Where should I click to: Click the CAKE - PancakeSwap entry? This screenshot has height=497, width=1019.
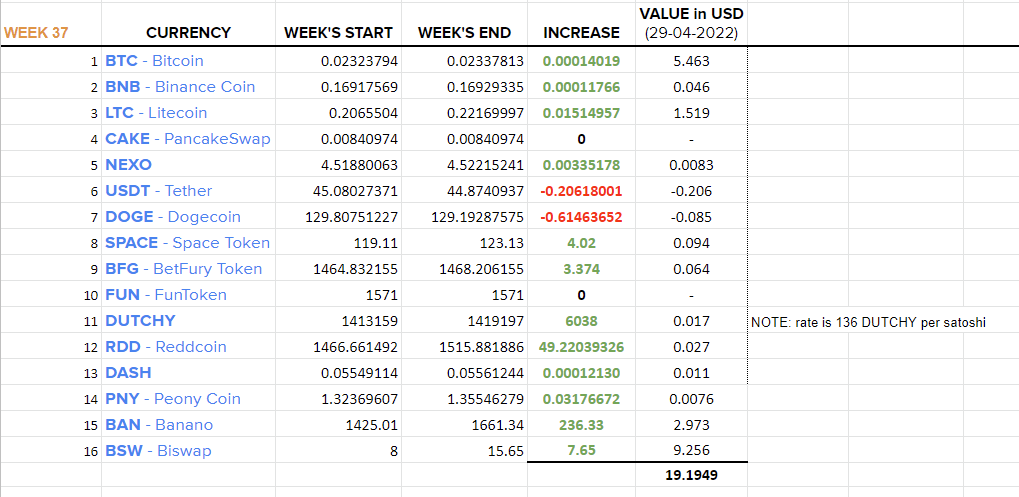tap(188, 139)
